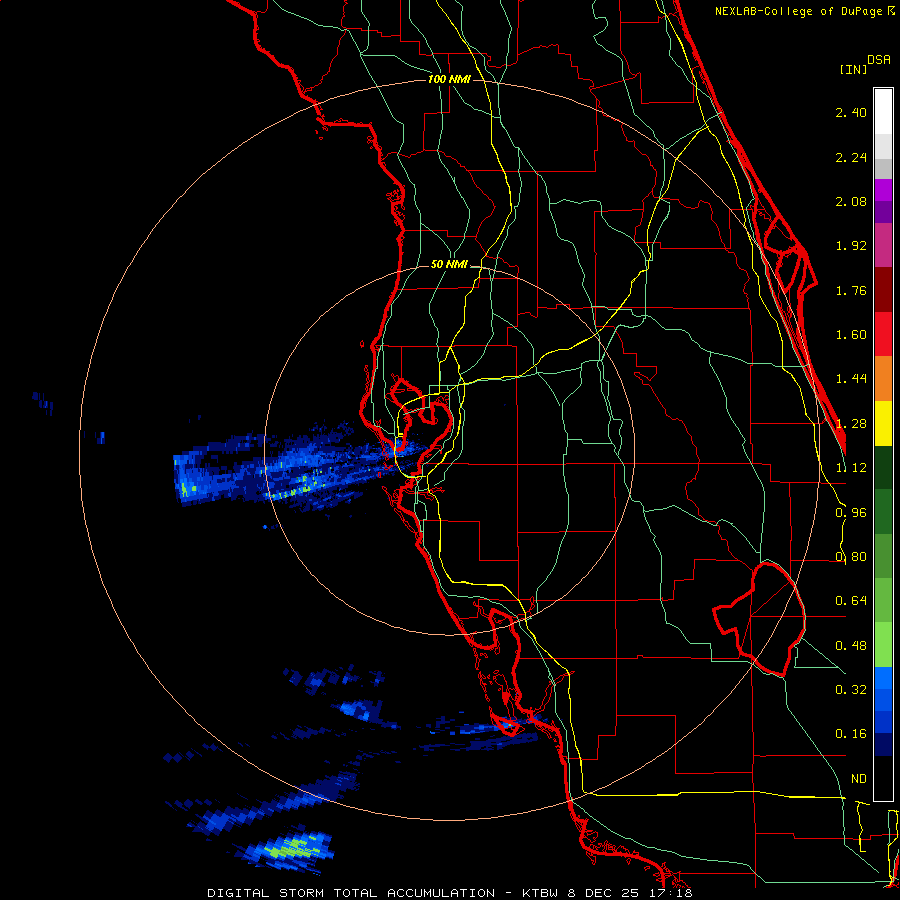Click the Digital Storm Total Accumulation caption
This screenshot has height=900, width=900.
point(449,893)
